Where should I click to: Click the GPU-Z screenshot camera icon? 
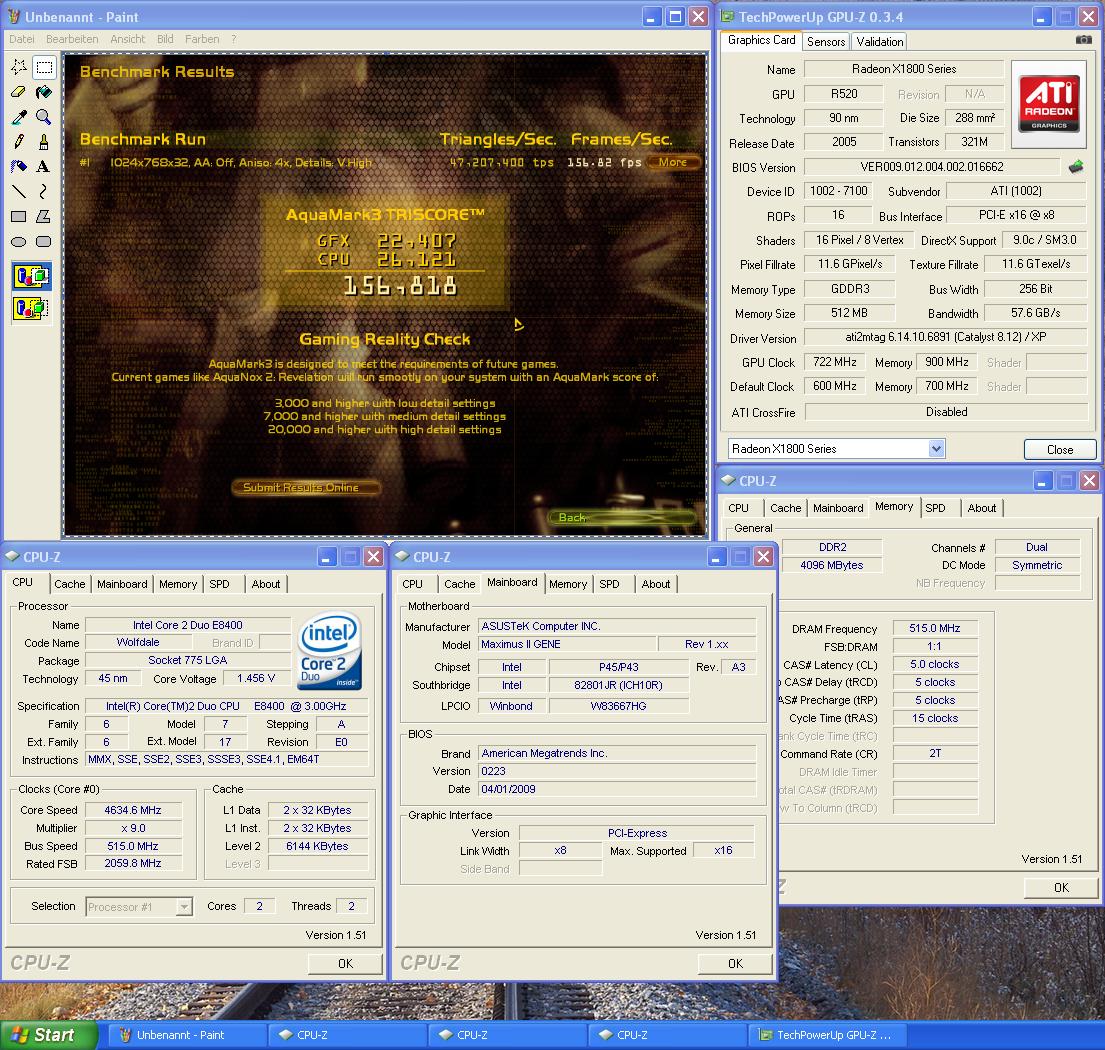click(x=1084, y=40)
